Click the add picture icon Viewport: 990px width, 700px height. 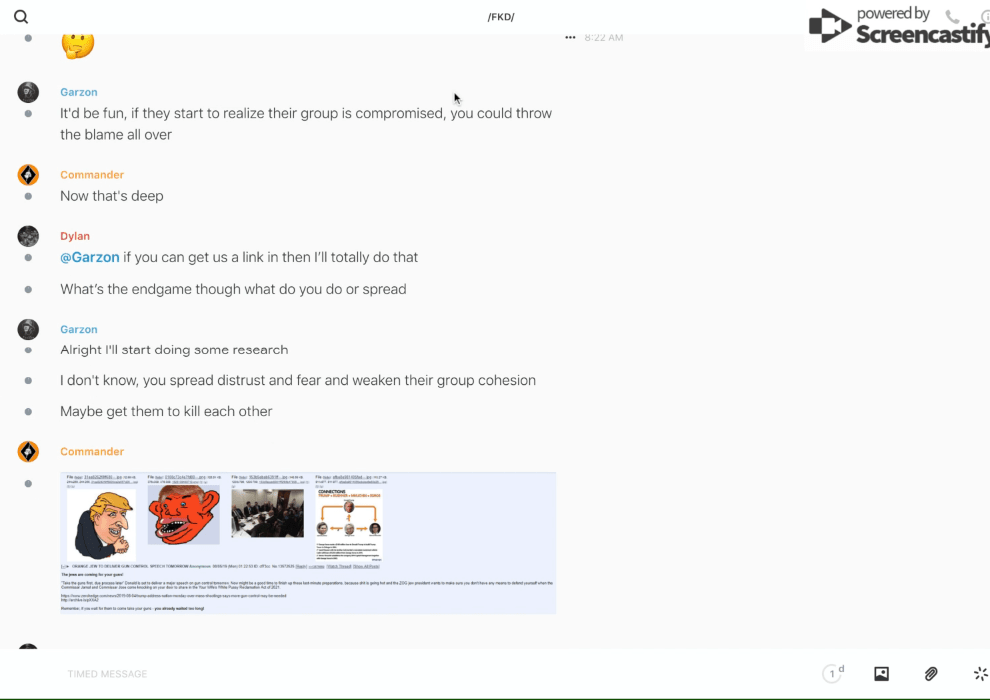[x=881, y=674]
